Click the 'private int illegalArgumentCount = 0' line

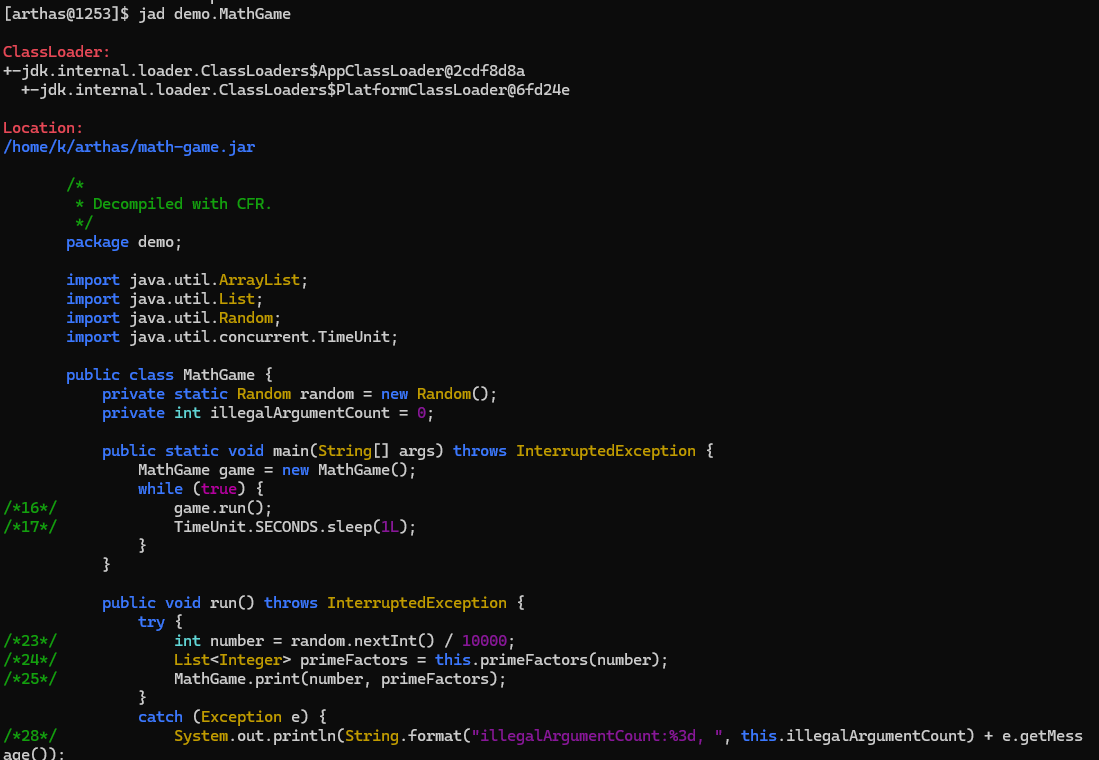[268, 413]
